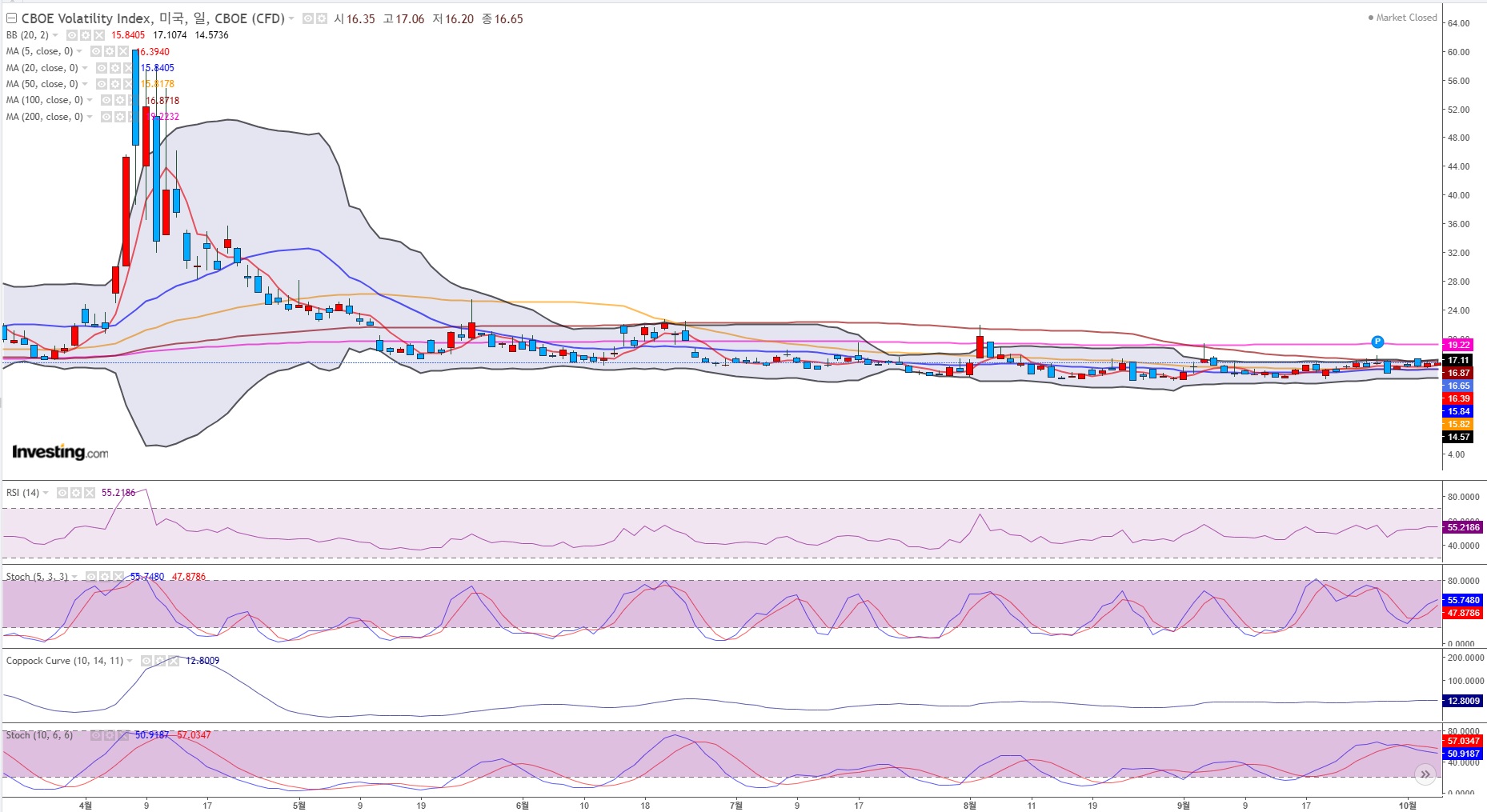Click the 6월 date on time axis
Image resolution: width=1487 pixels, height=812 pixels.
[522, 805]
